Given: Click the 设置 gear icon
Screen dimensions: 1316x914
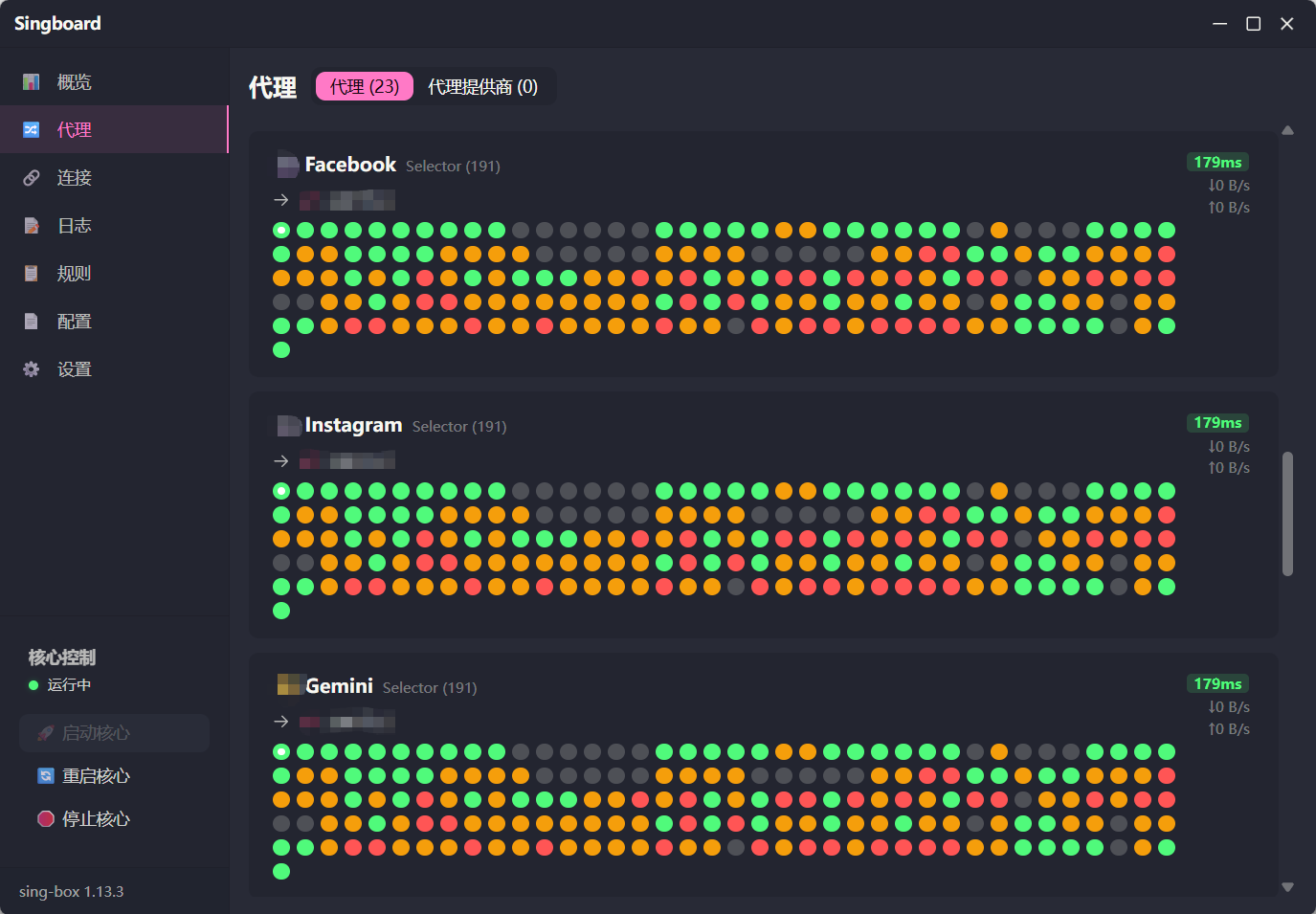Looking at the screenshot, I should [32, 369].
